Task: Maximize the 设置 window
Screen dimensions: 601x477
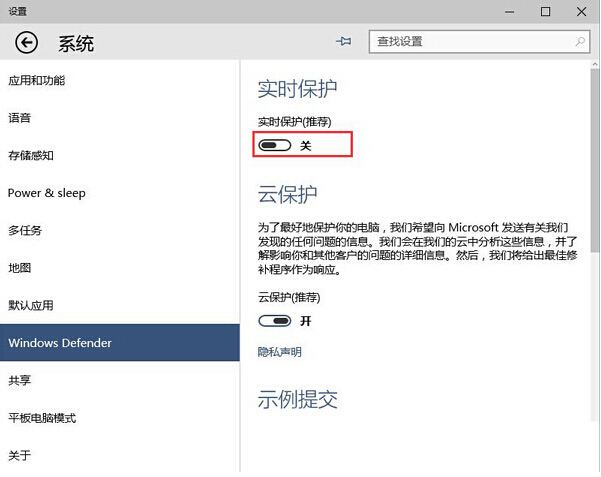Action: click(545, 11)
